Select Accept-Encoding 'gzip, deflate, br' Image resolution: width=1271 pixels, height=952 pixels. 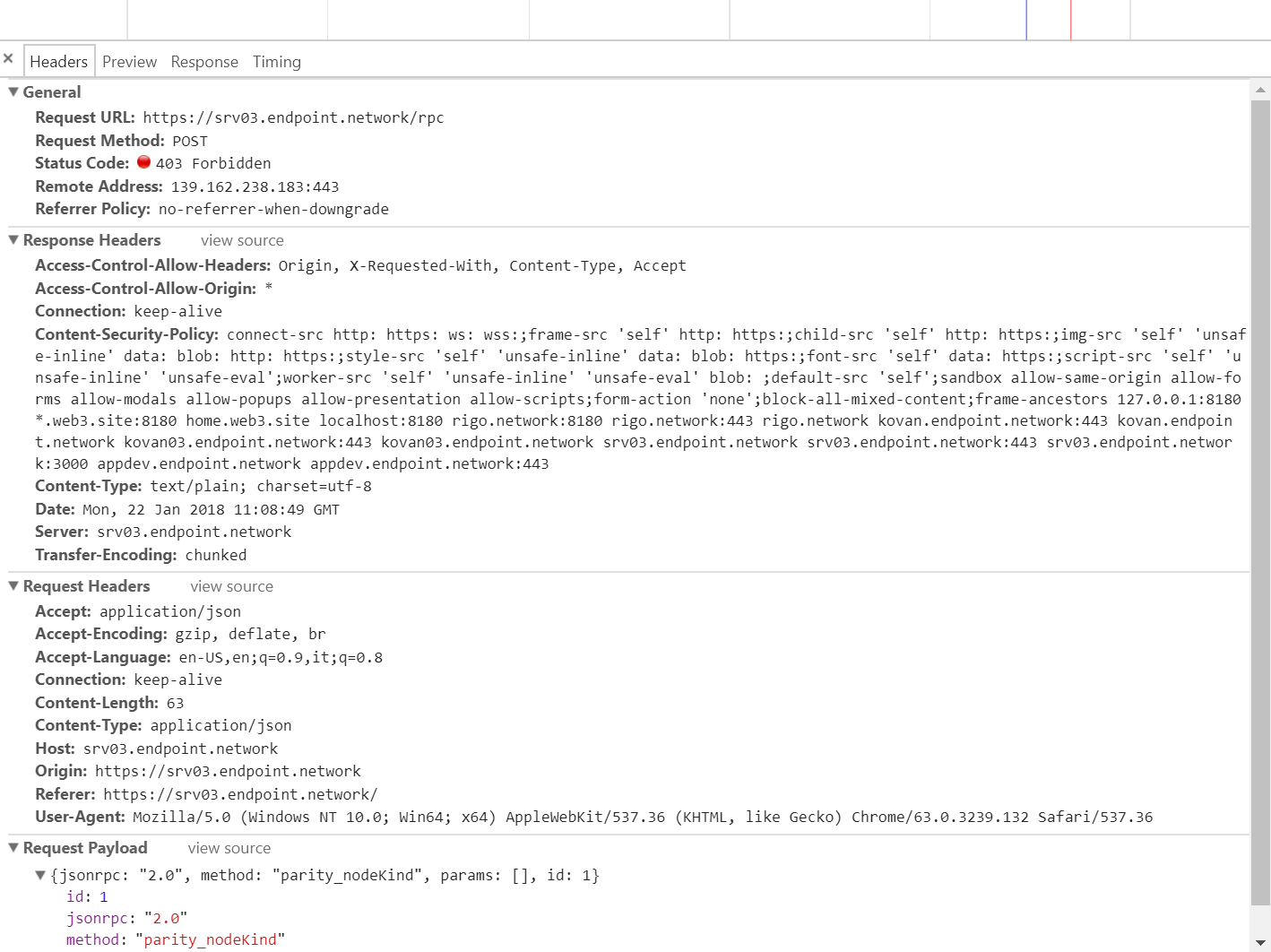[x=250, y=634]
